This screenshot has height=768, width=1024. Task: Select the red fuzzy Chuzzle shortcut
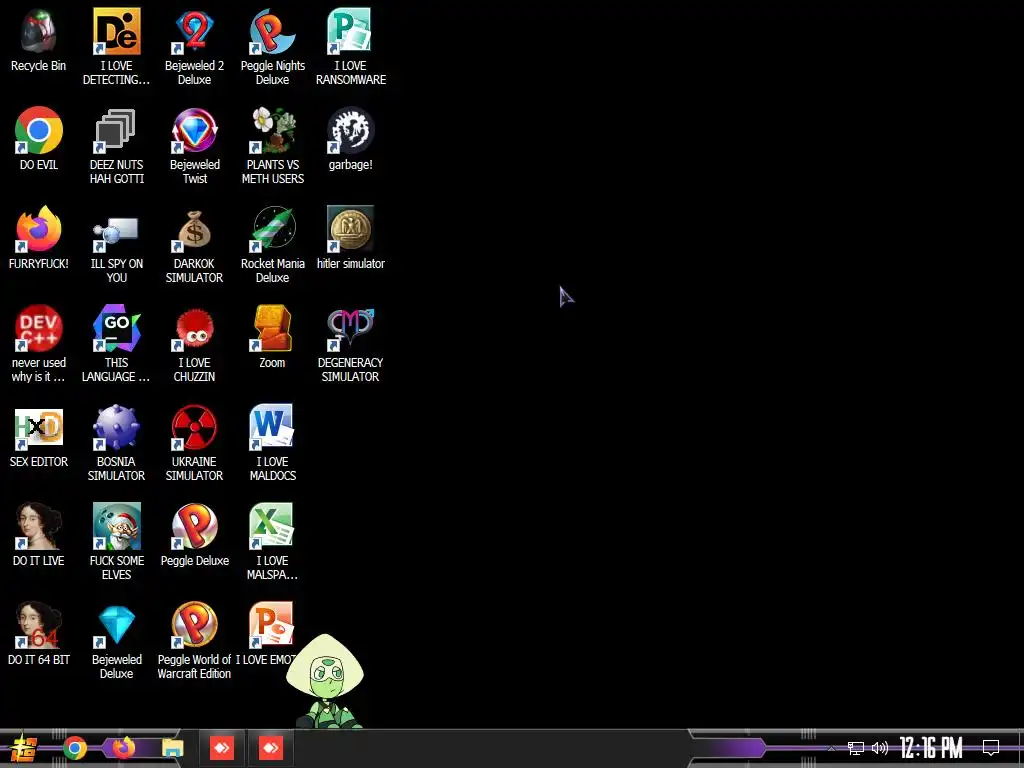pyautogui.click(x=195, y=328)
